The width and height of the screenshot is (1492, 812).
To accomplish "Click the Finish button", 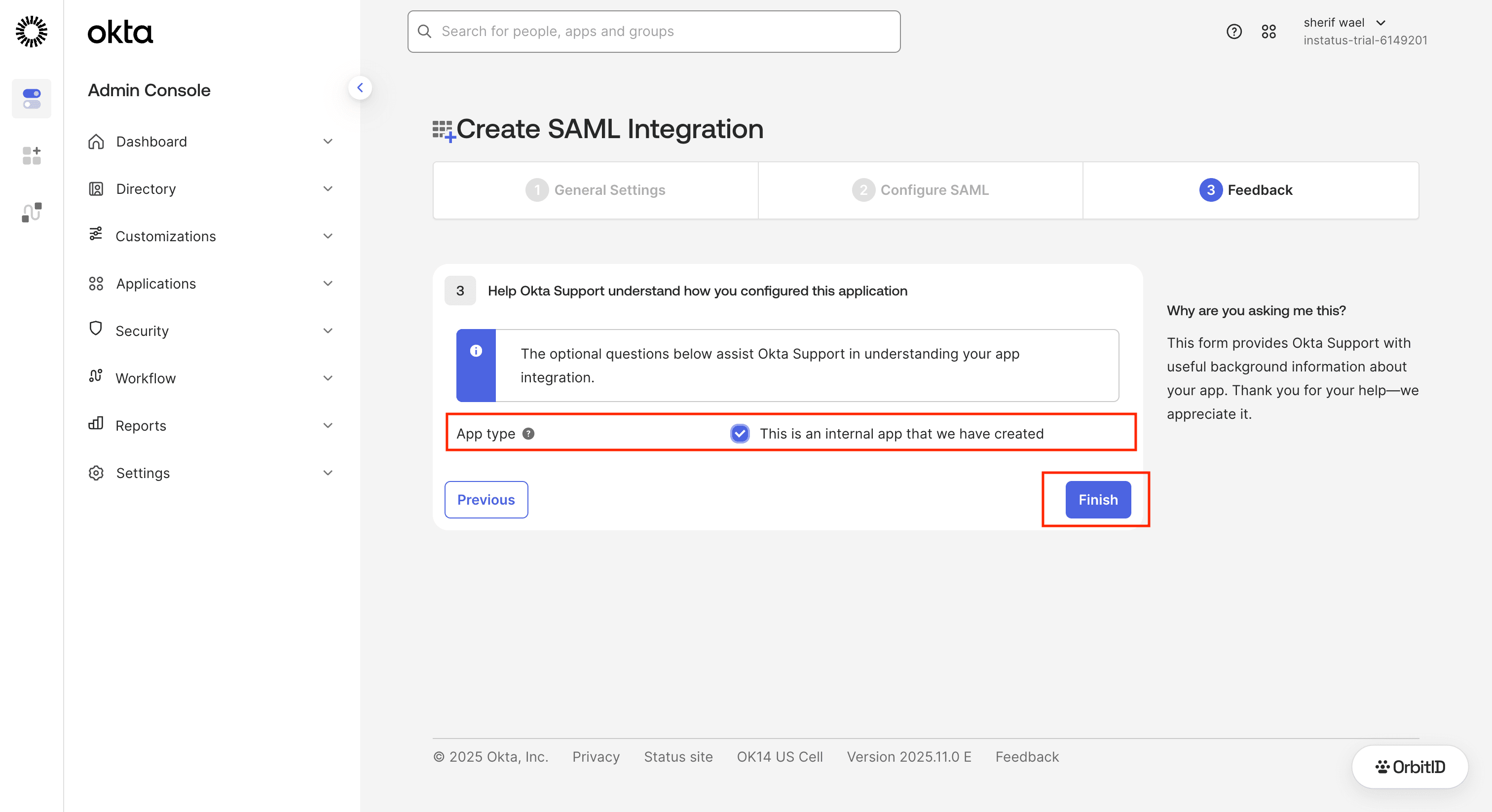I will coord(1098,499).
